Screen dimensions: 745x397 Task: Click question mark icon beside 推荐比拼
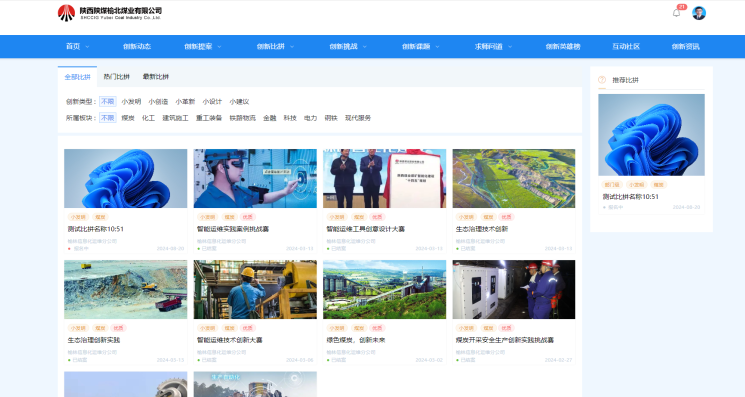click(602, 80)
